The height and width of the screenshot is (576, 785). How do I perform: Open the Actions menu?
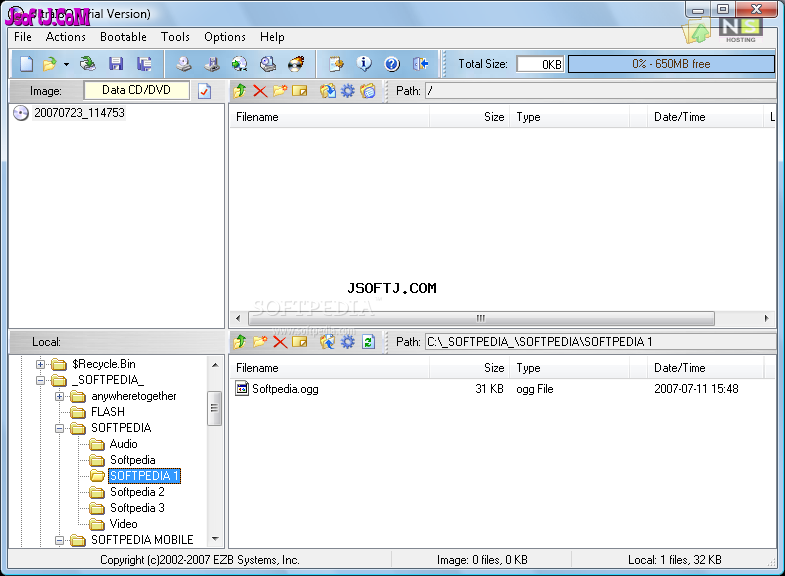coord(66,37)
